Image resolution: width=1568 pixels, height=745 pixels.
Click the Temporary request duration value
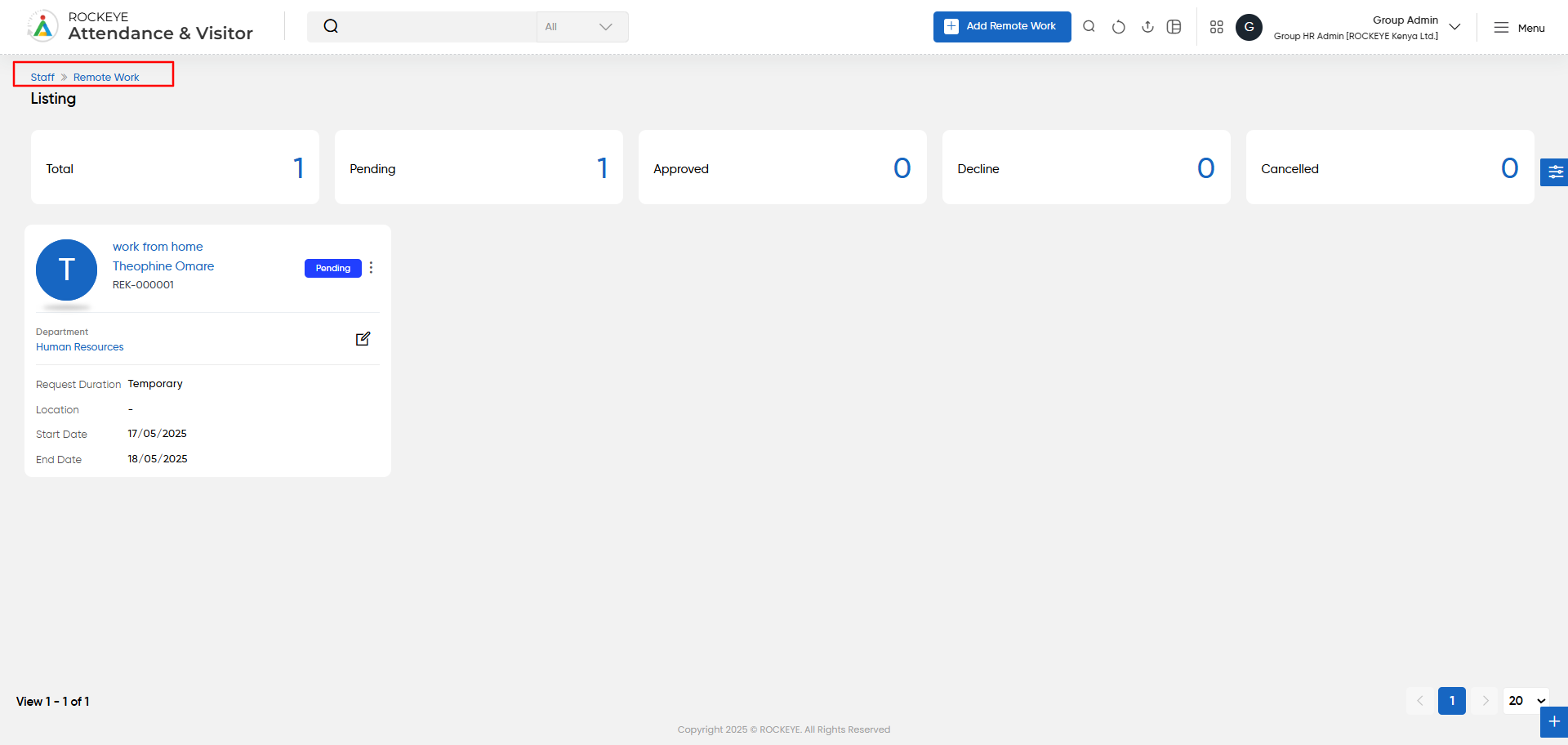[x=155, y=384]
